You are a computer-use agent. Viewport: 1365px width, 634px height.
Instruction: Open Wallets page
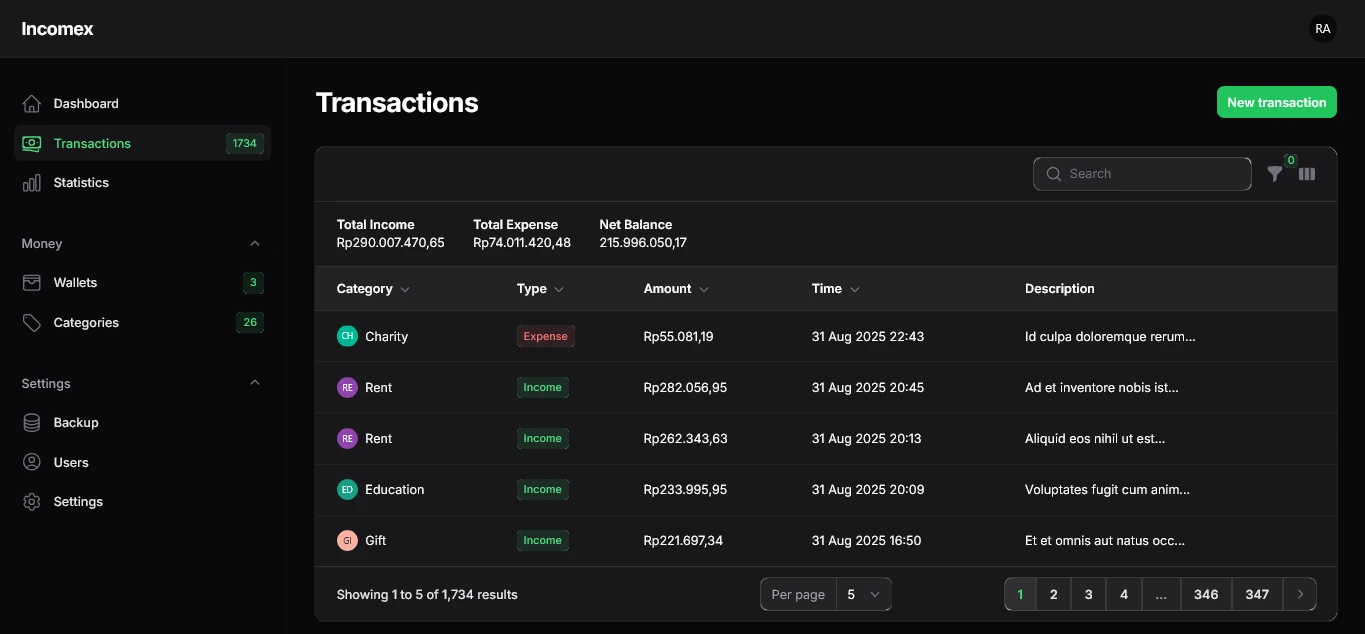[x=142, y=283]
